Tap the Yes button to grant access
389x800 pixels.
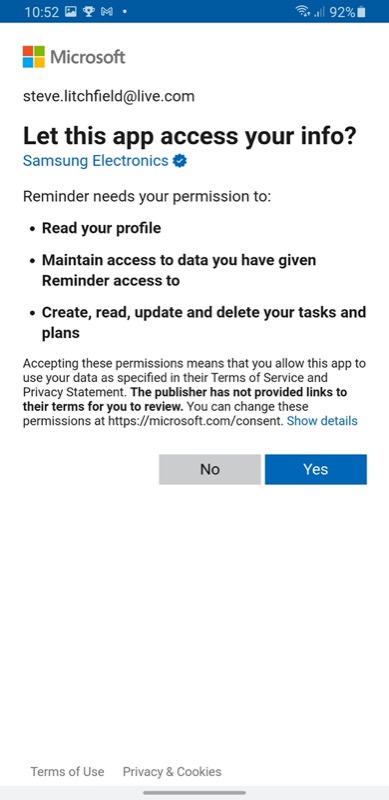[x=315, y=469]
